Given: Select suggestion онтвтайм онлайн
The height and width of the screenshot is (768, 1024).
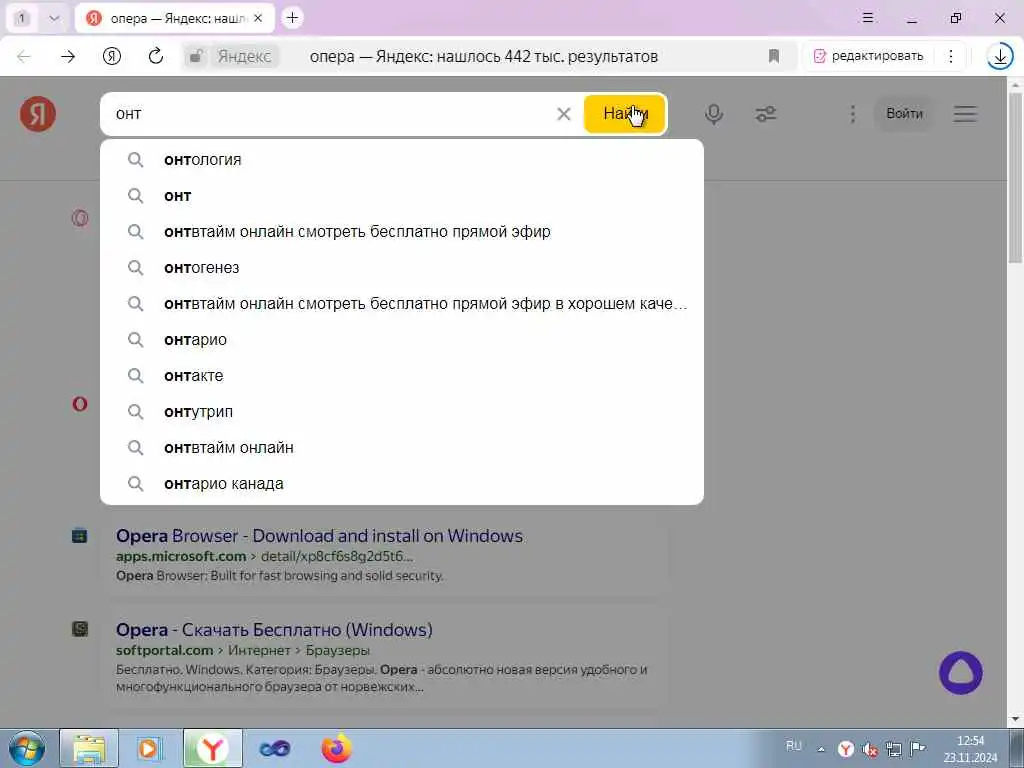Looking at the screenshot, I should (x=402, y=447).
